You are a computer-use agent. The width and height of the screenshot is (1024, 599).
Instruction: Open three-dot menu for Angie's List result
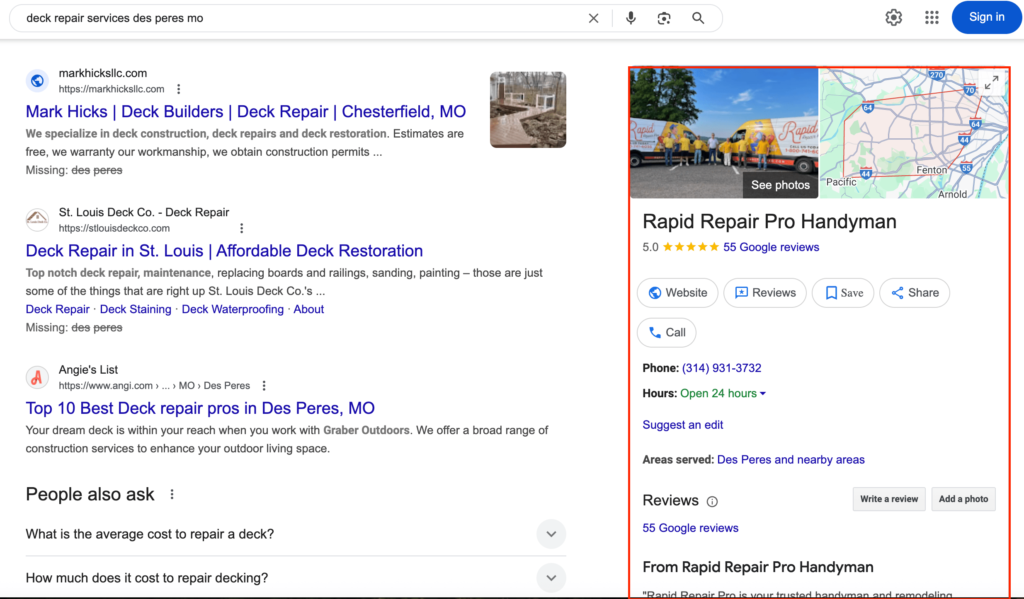click(264, 385)
